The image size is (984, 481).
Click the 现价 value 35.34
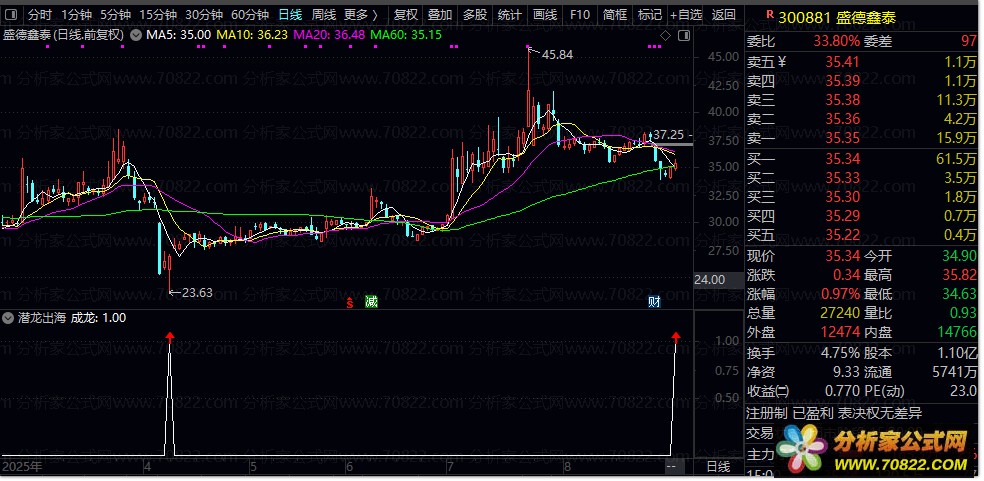coord(842,256)
